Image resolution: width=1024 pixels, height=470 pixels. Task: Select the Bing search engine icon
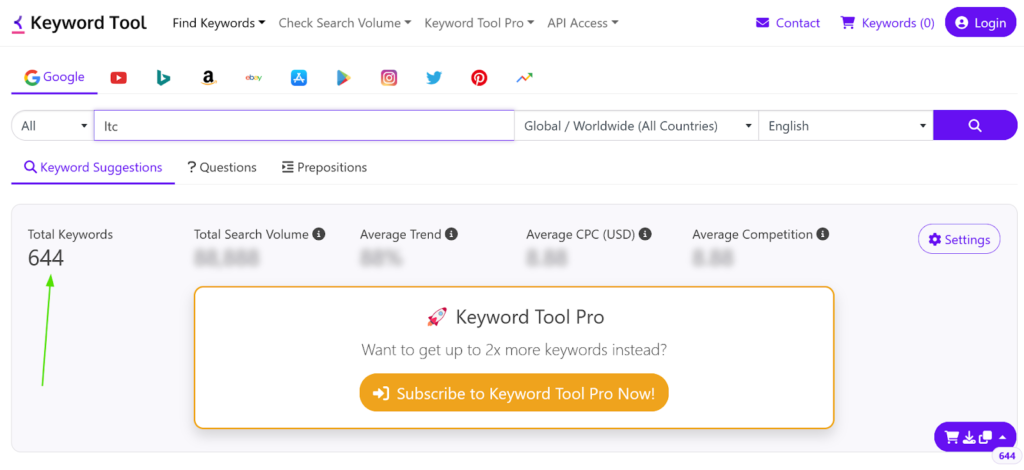[x=163, y=78]
